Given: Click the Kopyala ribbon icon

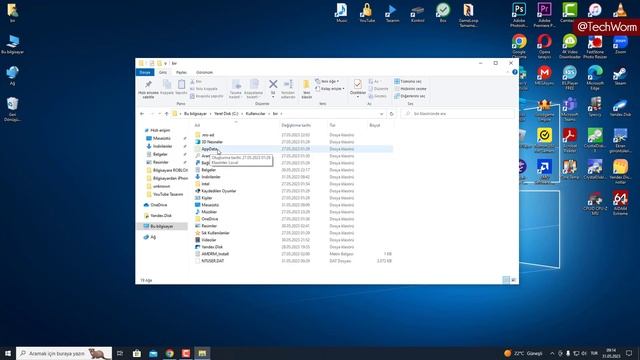Looking at the screenshot, I should click(167, 84).
